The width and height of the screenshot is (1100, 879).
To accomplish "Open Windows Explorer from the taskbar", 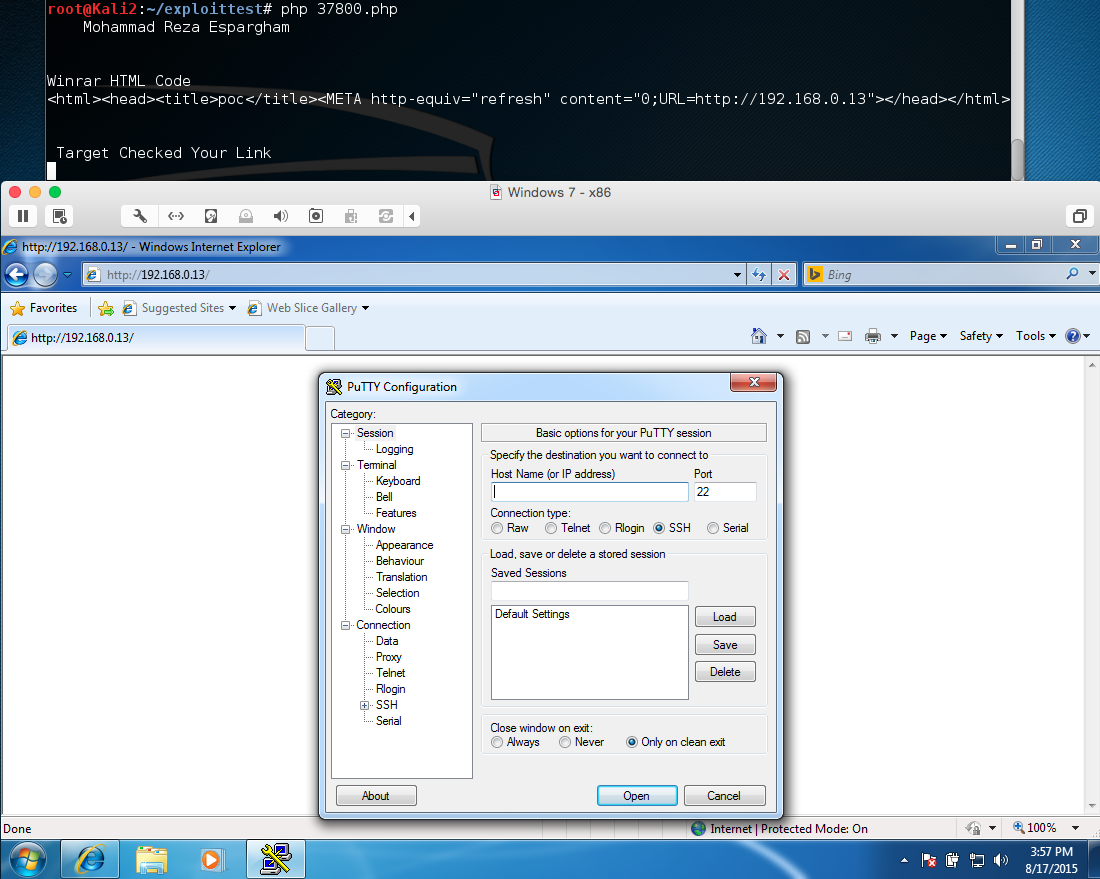I will 152,859.
